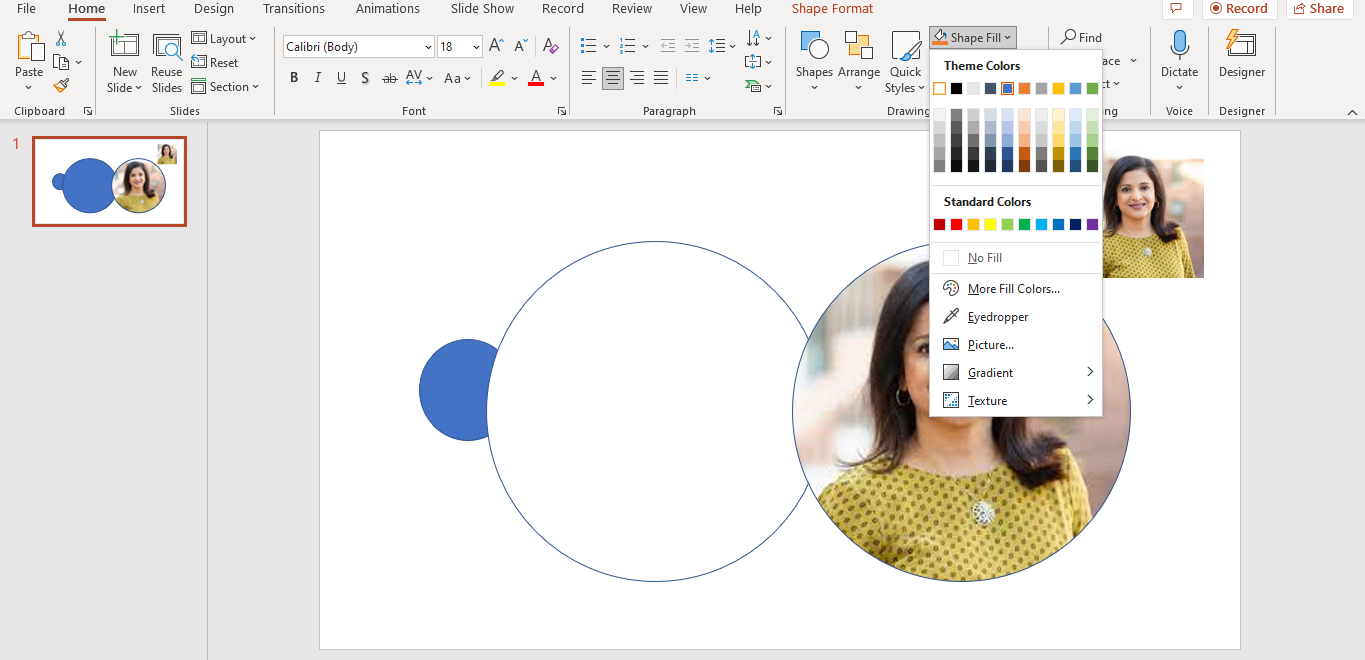The height and width of the screenshot is (660, 1365).
Task: Click the Clear All Formatting icon
Action: click(550, 46)
